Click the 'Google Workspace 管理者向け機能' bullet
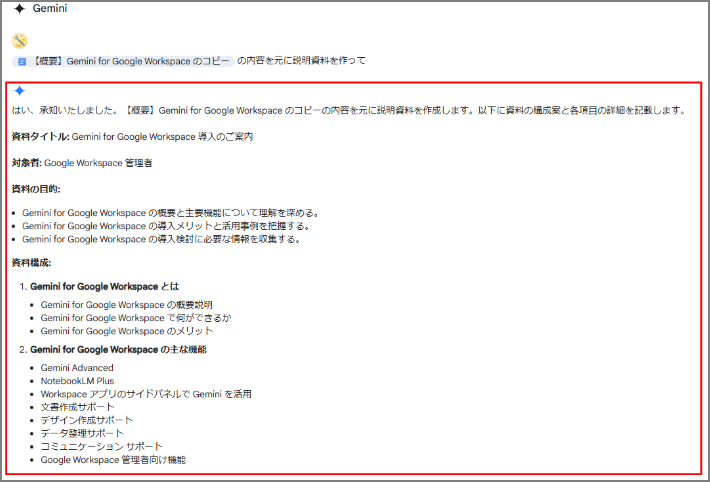This screenshot has width=710, height=482. (113, 460)
